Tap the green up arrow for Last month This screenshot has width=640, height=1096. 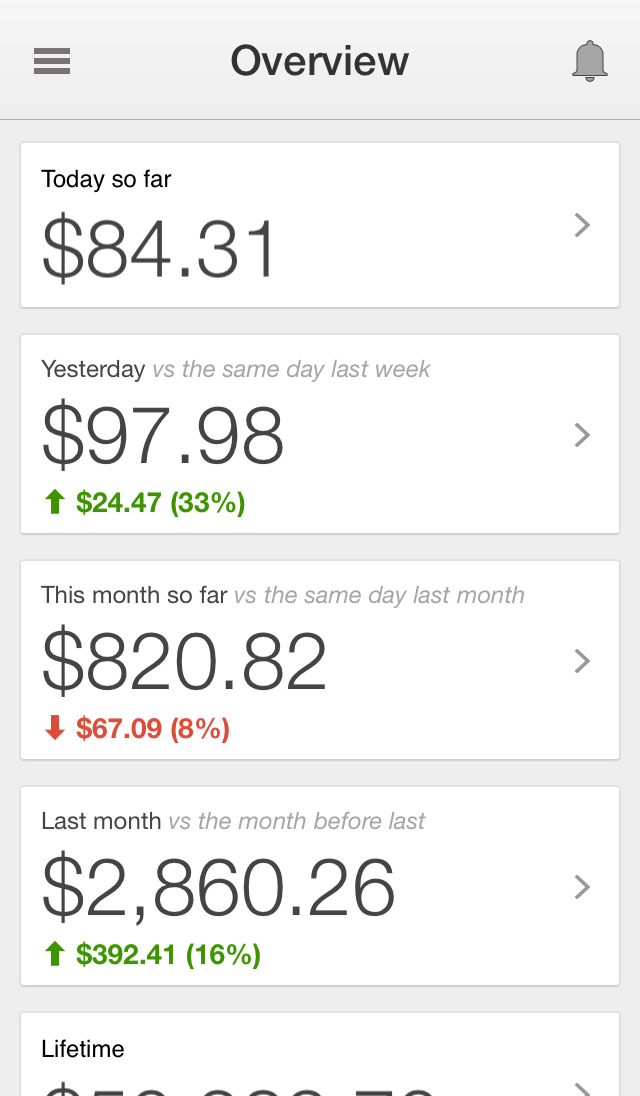55,954
